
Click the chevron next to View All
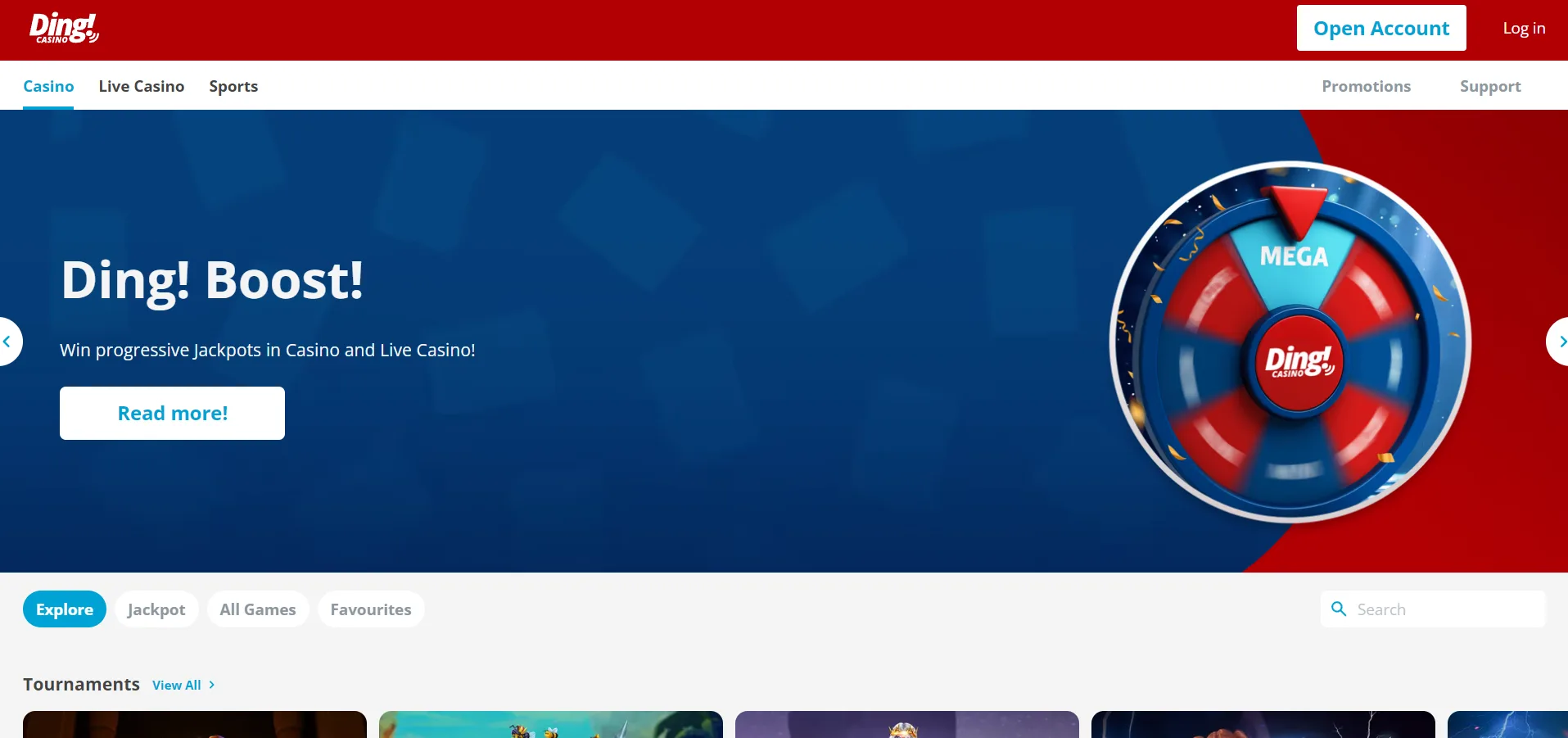tap(211, 685)
